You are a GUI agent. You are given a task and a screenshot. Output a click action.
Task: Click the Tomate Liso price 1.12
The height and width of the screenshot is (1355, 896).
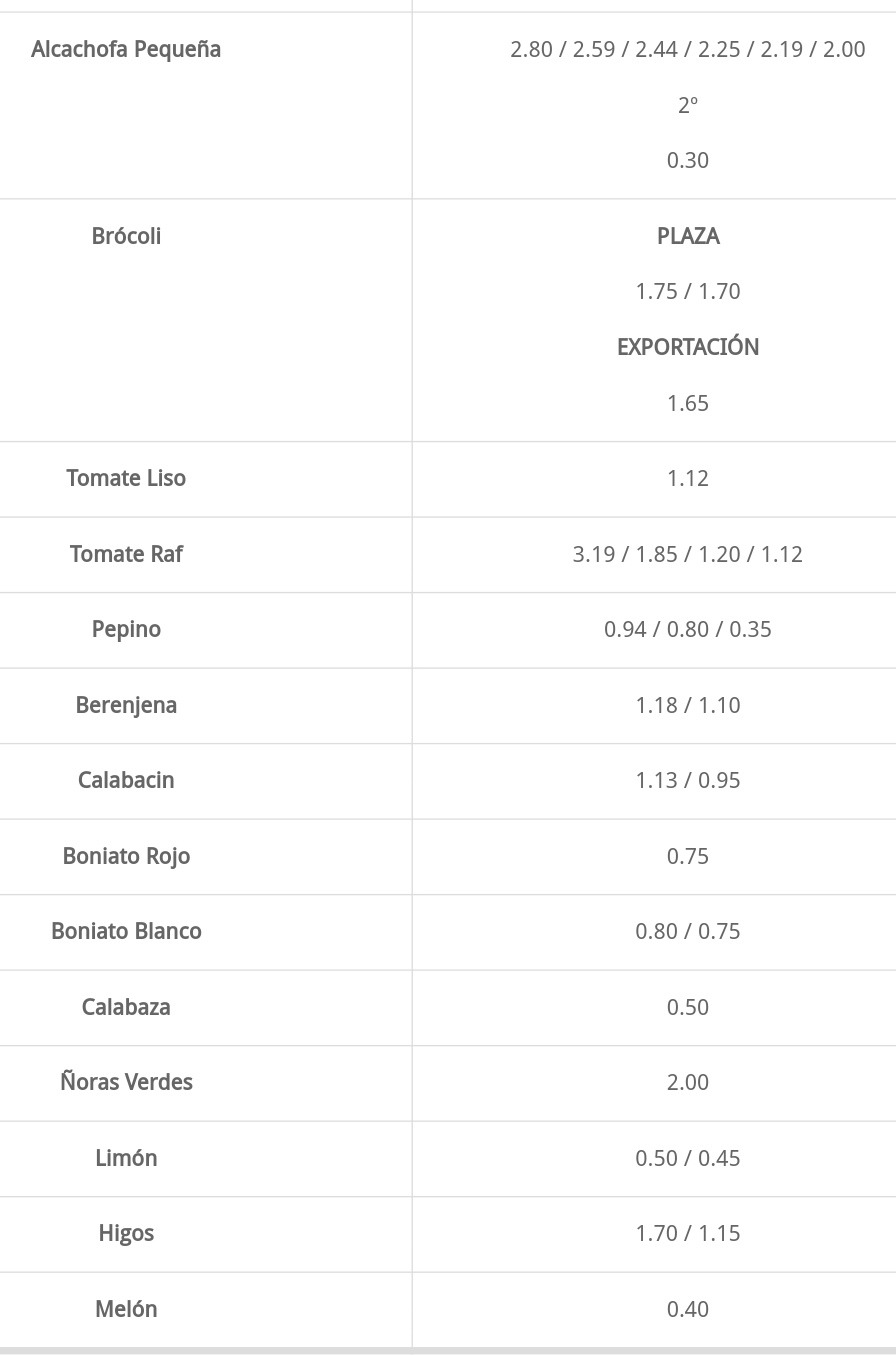click(x=688, y=478)
